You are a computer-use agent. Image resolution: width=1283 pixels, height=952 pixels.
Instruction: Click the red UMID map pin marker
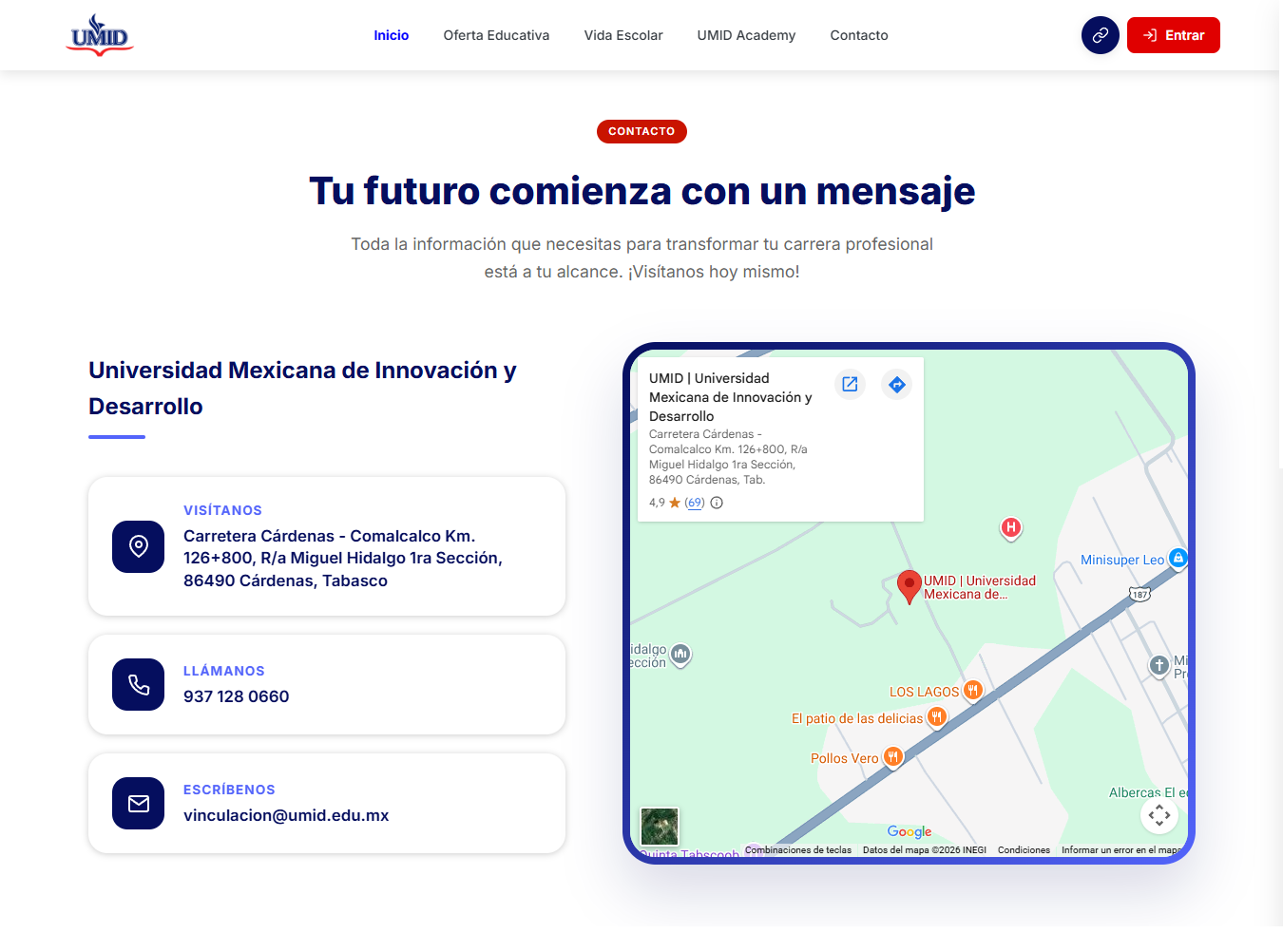[x=910, y=586]
